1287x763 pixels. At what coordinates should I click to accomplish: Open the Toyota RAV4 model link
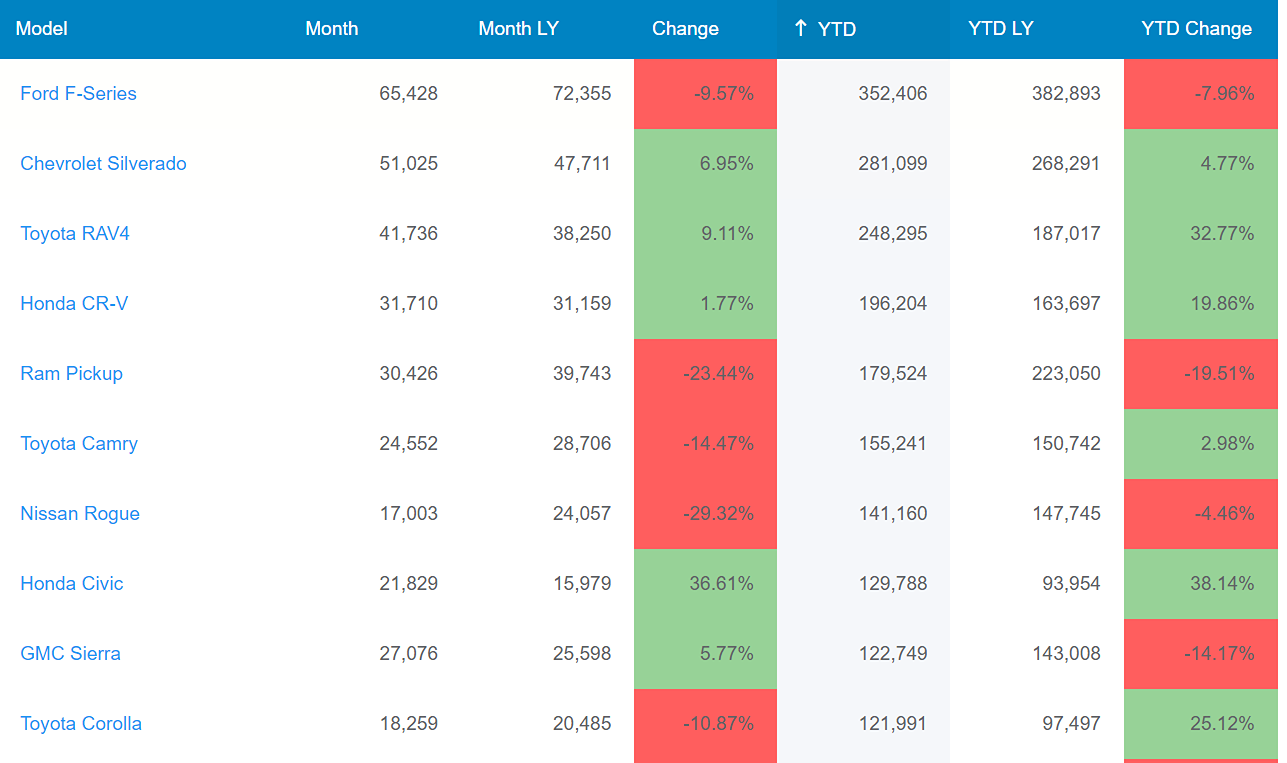[75, 233]
